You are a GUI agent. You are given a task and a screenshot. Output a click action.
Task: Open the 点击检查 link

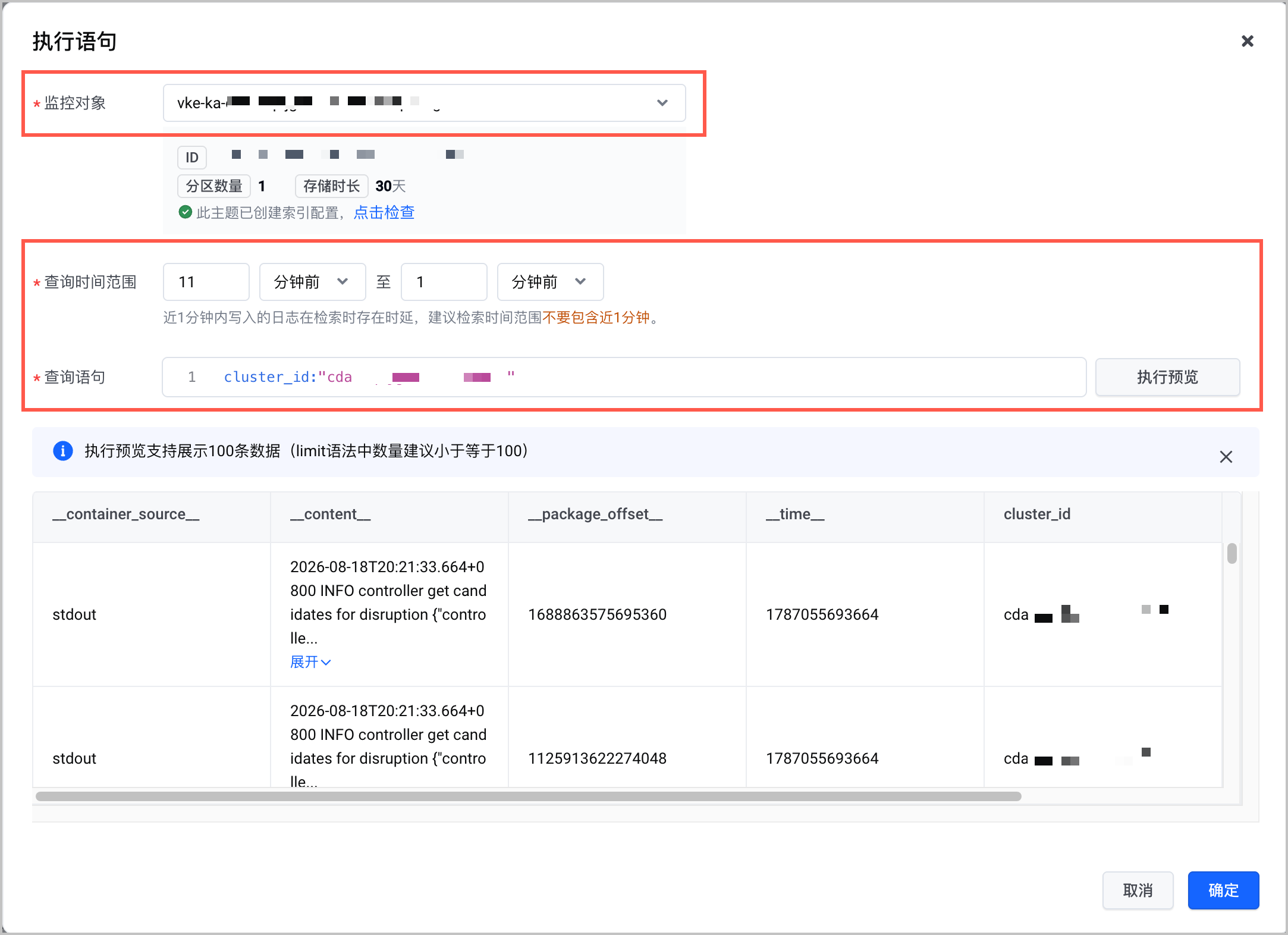click(384, 212)
